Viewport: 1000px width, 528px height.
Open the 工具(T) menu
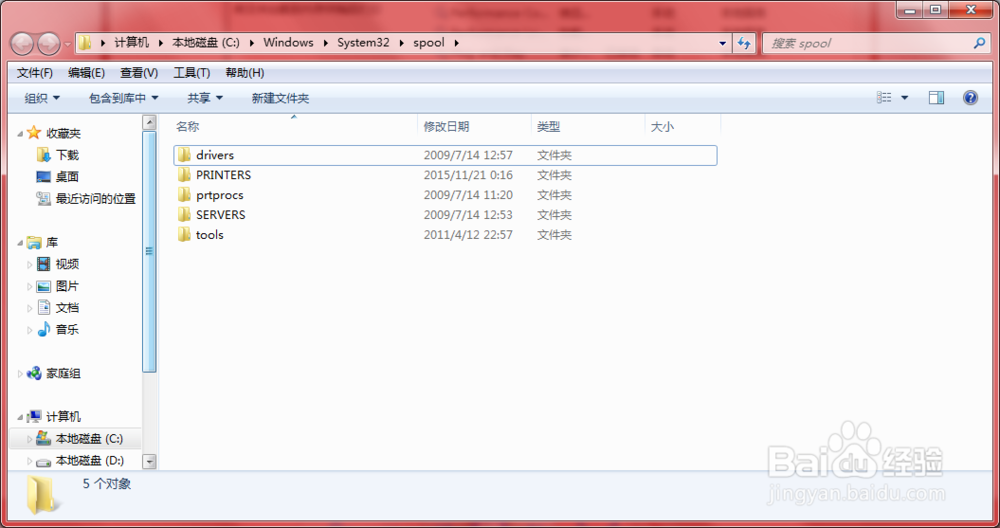[191, 73]
